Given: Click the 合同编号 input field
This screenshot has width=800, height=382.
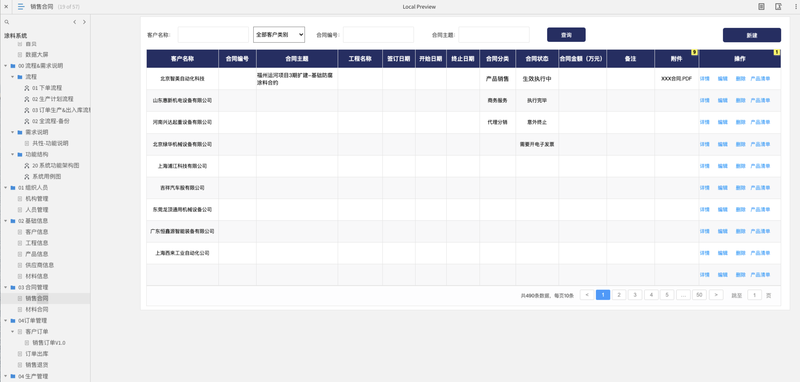Looking at the screenshot, I should point(378,35).
